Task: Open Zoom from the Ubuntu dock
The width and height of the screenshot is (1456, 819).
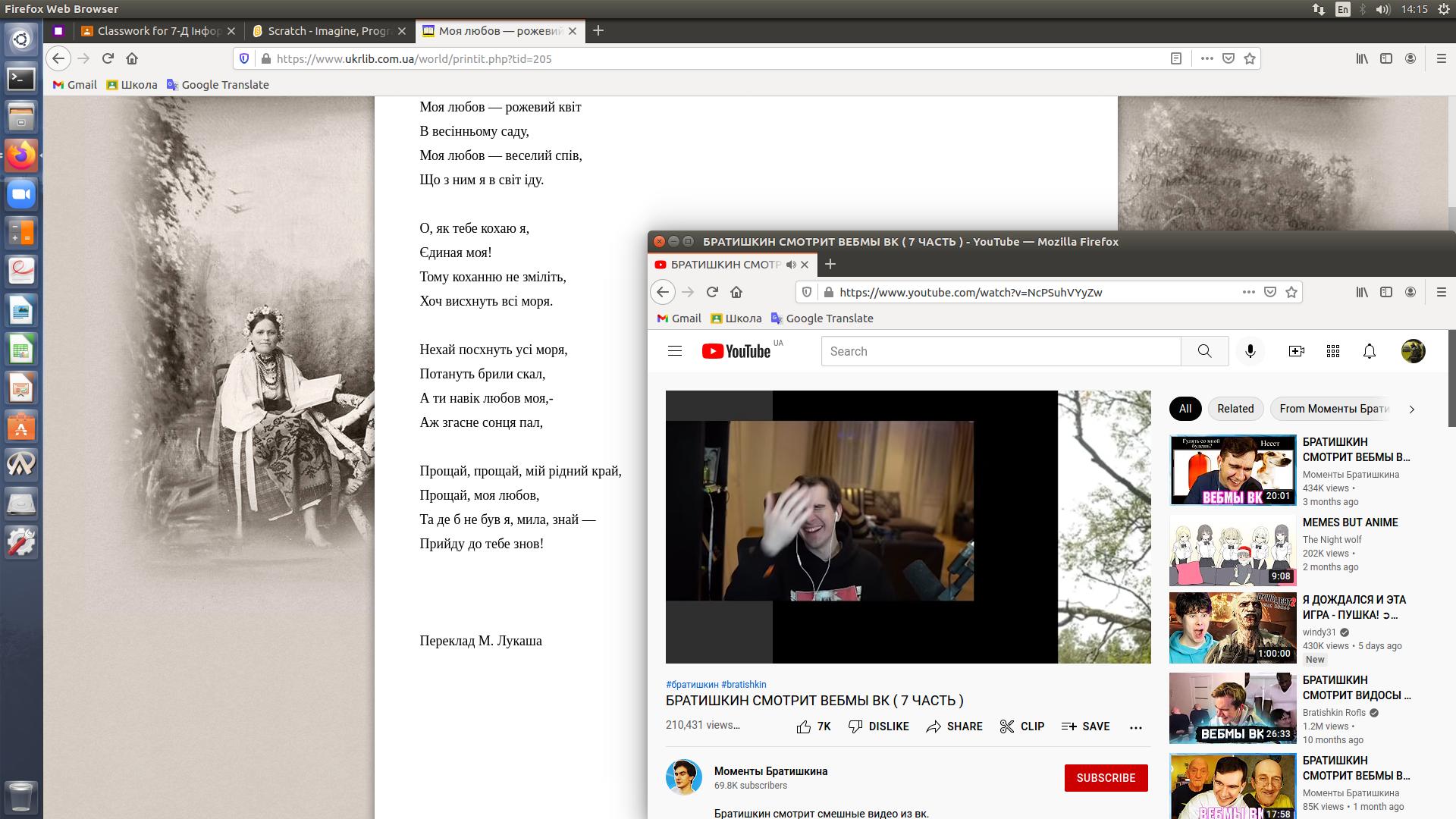Action: (x=21, y=195)
